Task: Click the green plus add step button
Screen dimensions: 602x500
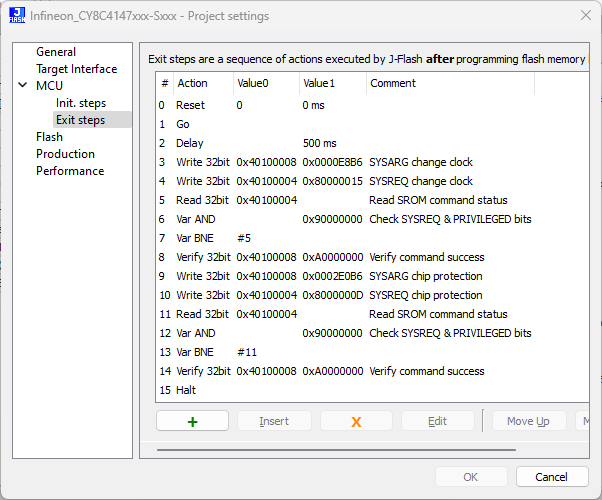Action: (192, 421)
